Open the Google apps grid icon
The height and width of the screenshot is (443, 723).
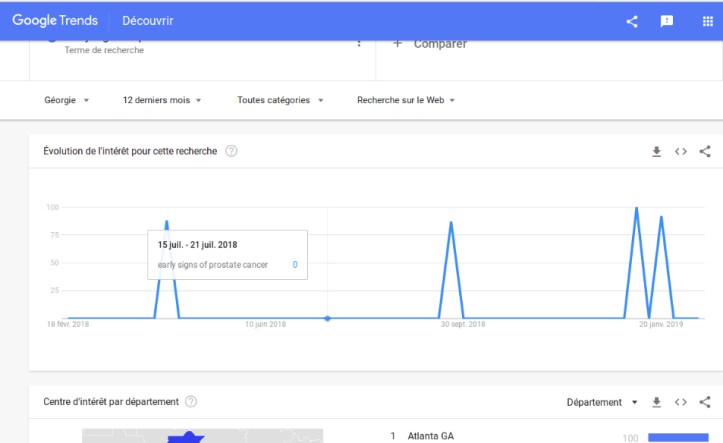coord(702,21)
